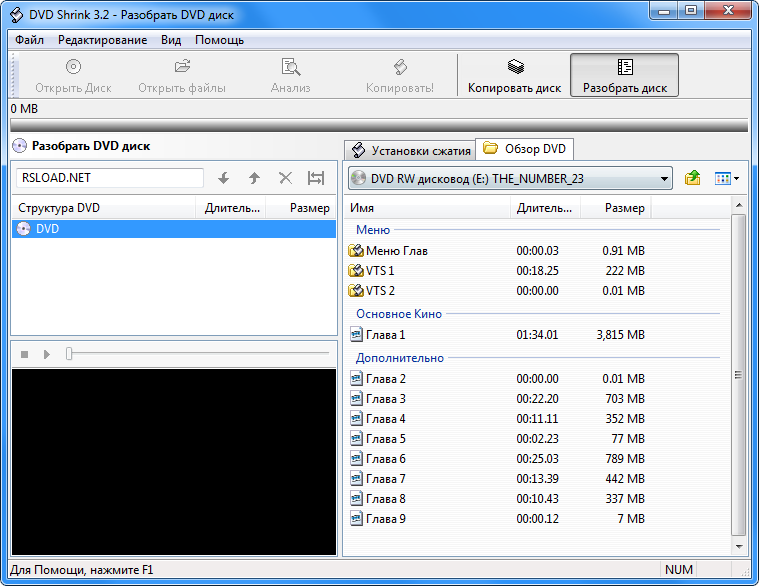Screen dimensions: 759x586
Task: Select the Глава 7 title icon
Action: tap(356, 479)
